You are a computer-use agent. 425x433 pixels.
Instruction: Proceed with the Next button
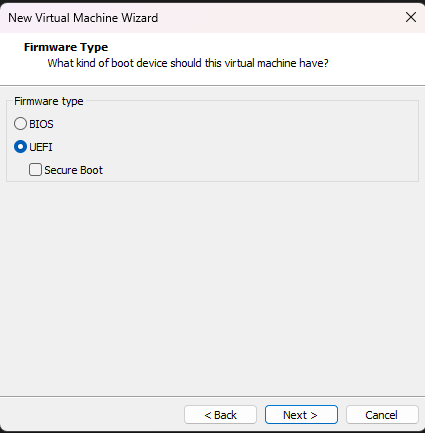pos(301,415)
